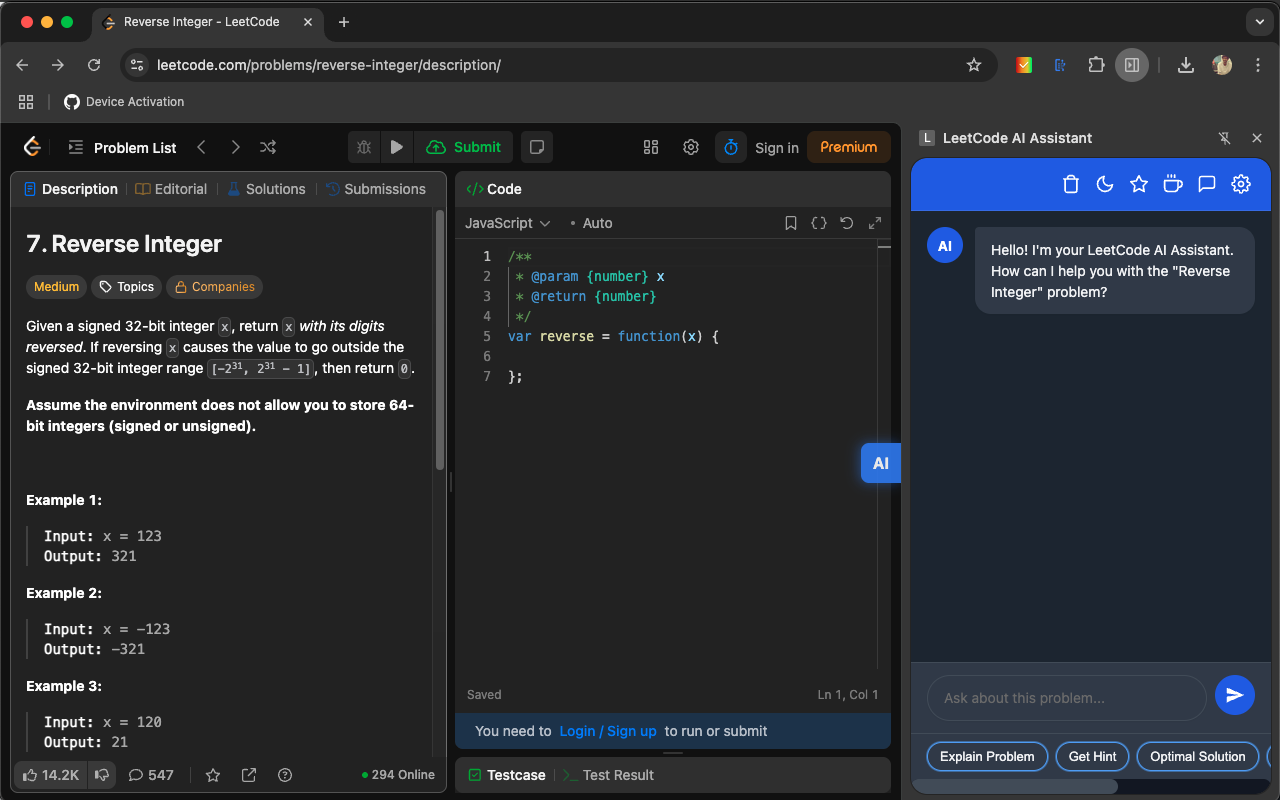1280x800 pixels.
Task: Go to next problem arrow
Action: coord(235,147)
